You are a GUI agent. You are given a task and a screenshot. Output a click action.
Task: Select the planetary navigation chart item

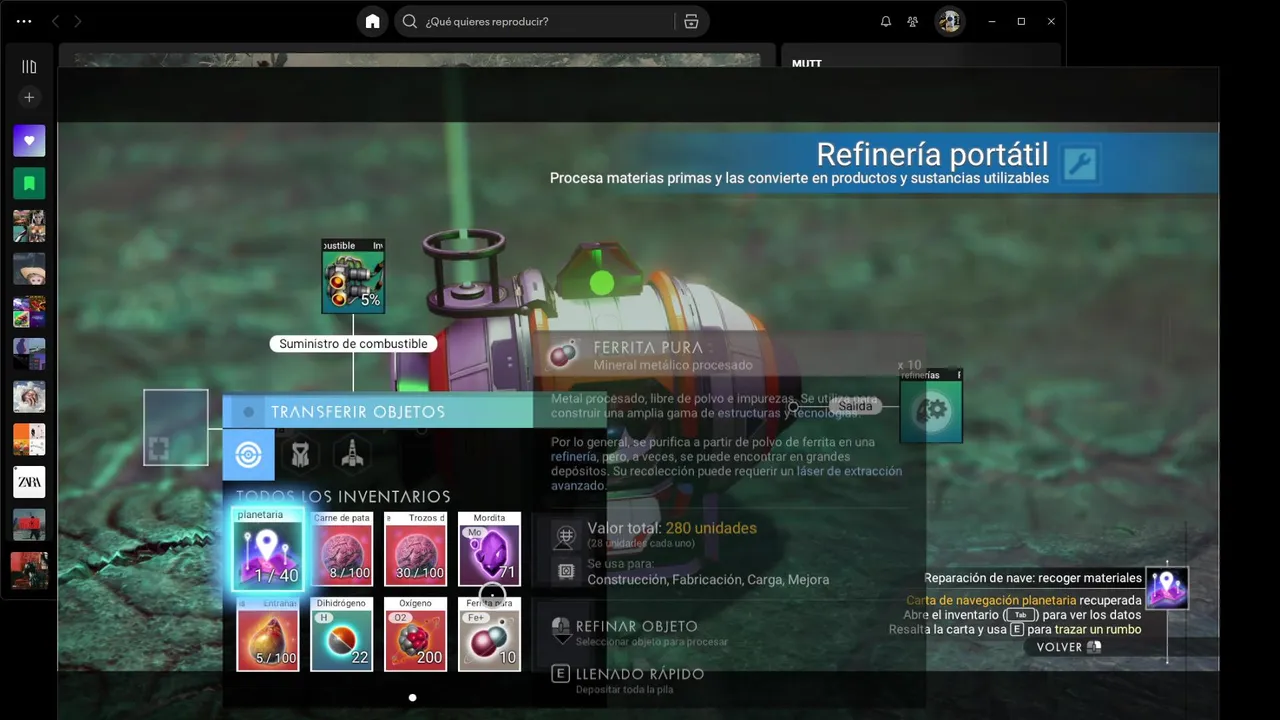[x=268, y=549]
